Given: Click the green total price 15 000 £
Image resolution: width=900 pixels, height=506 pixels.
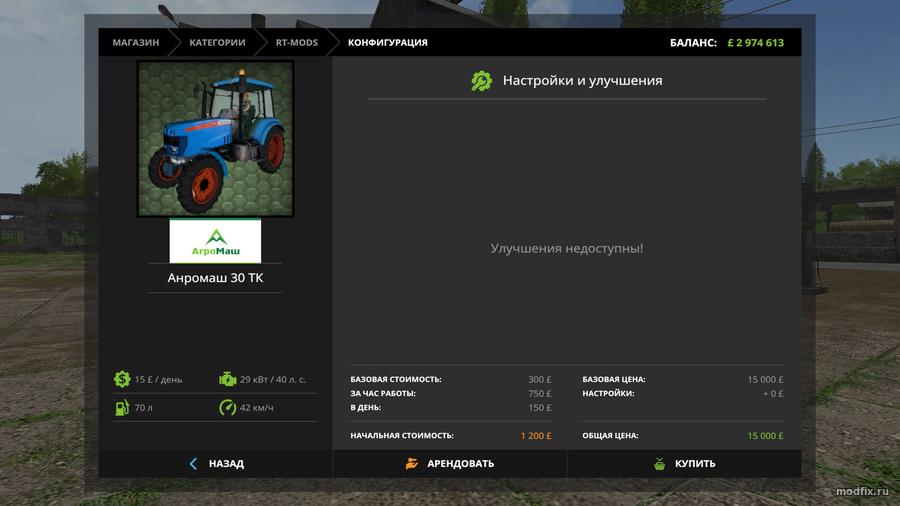Looking at the screenshot, I should click(765, 436).
